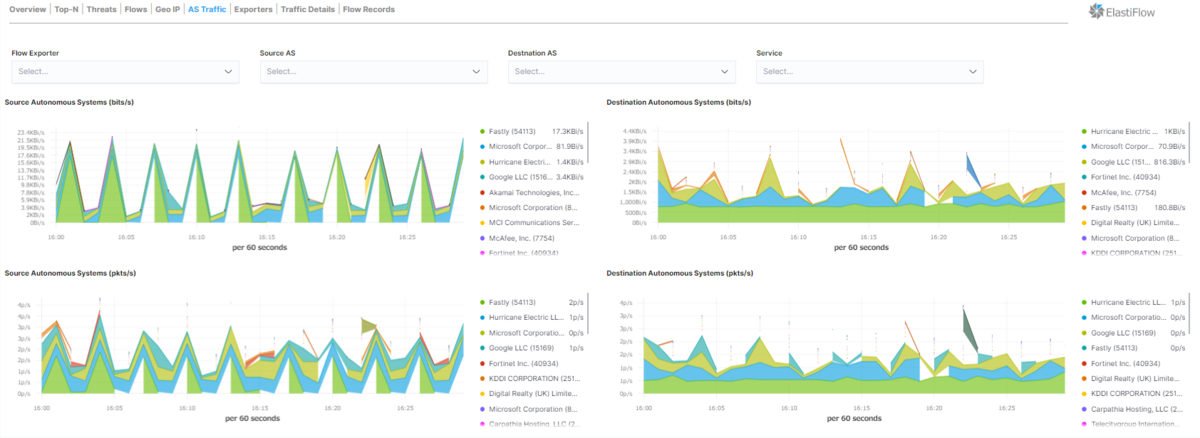This screenshot has height=438, width=1200.
Task: Toggle Hurricane Electri... in Source bits/s legend
Action: (532, 162)
